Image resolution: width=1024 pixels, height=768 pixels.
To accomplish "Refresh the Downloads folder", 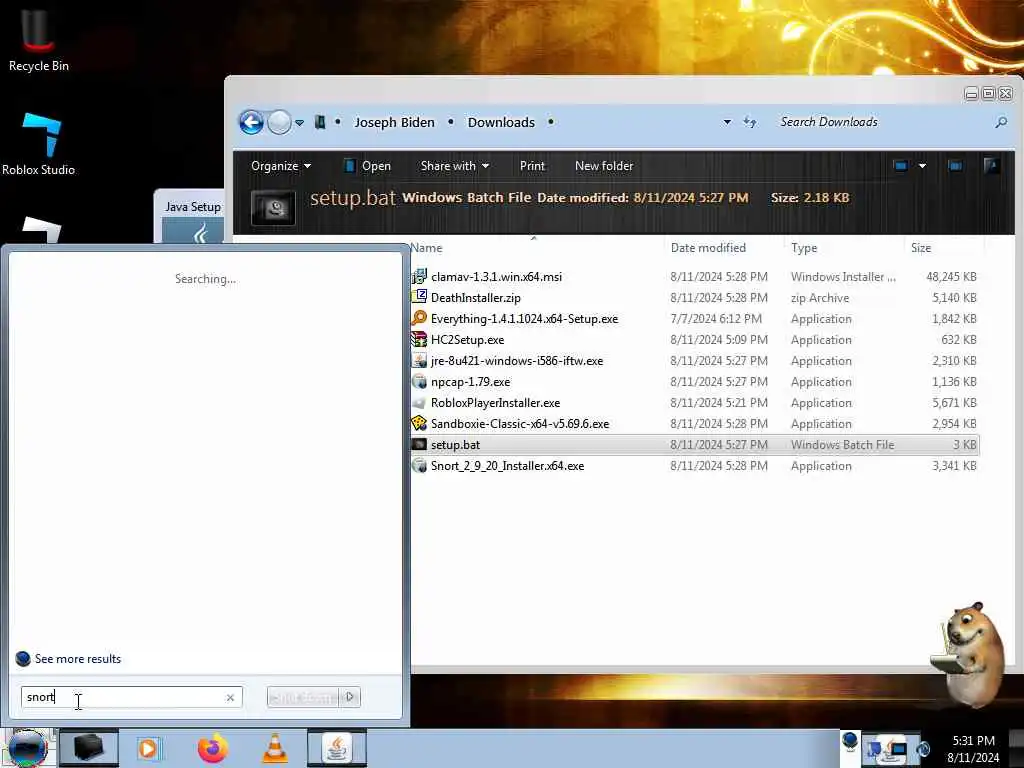I will click(750, 122).
